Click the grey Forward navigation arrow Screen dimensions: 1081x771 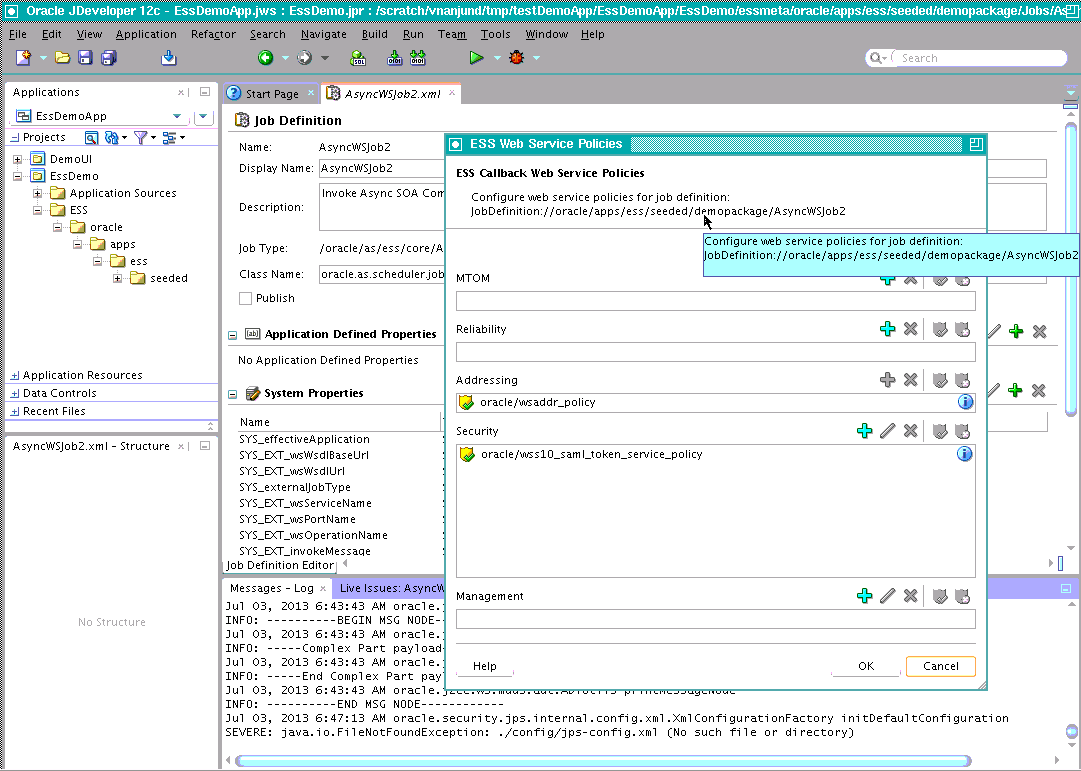pyautogui.click(x=305, y=58)
